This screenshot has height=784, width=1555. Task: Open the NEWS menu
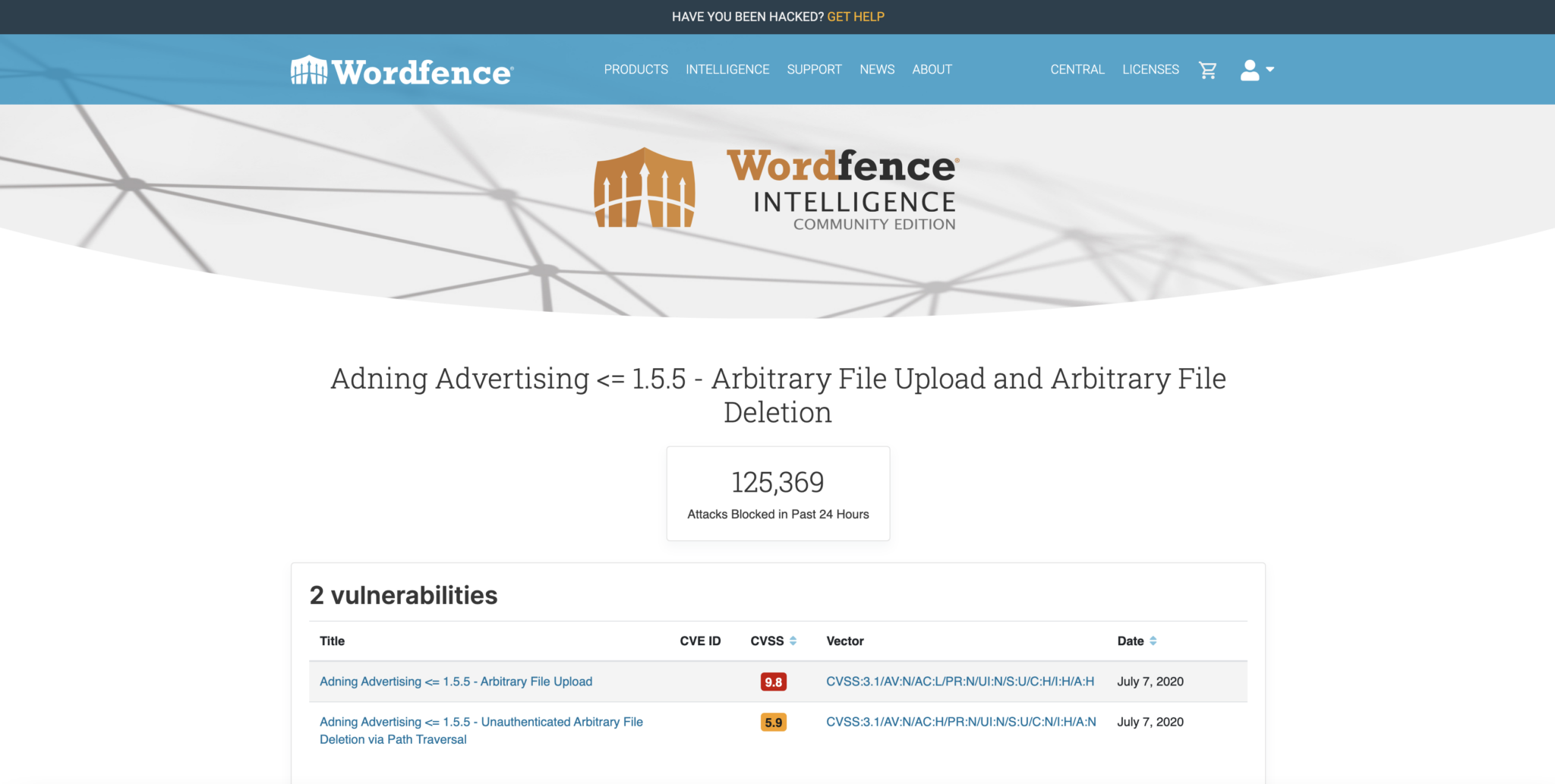click(x=877, y=69)
